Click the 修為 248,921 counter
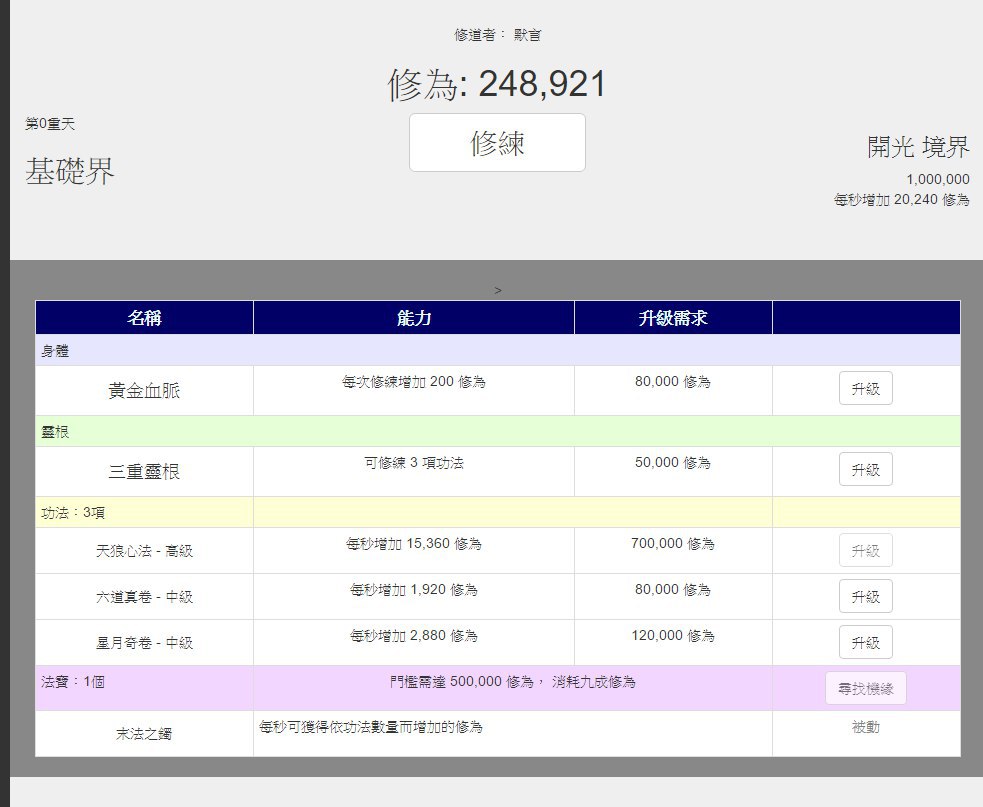The height and width of the screenshot is (807, 983). click(497, 85)
